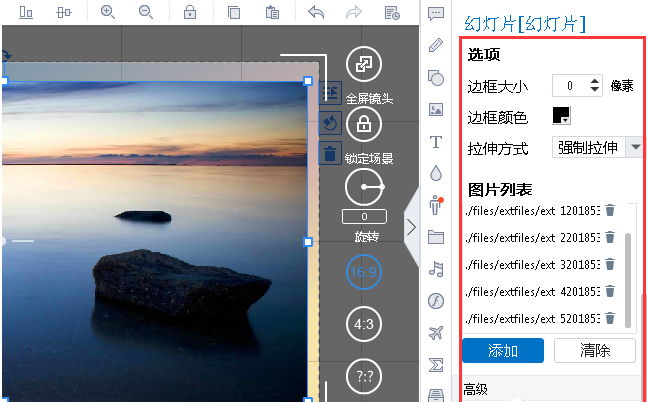
Task: Click the layout icon above the frame's rotate icon
Action: click(x=330, y=92)
